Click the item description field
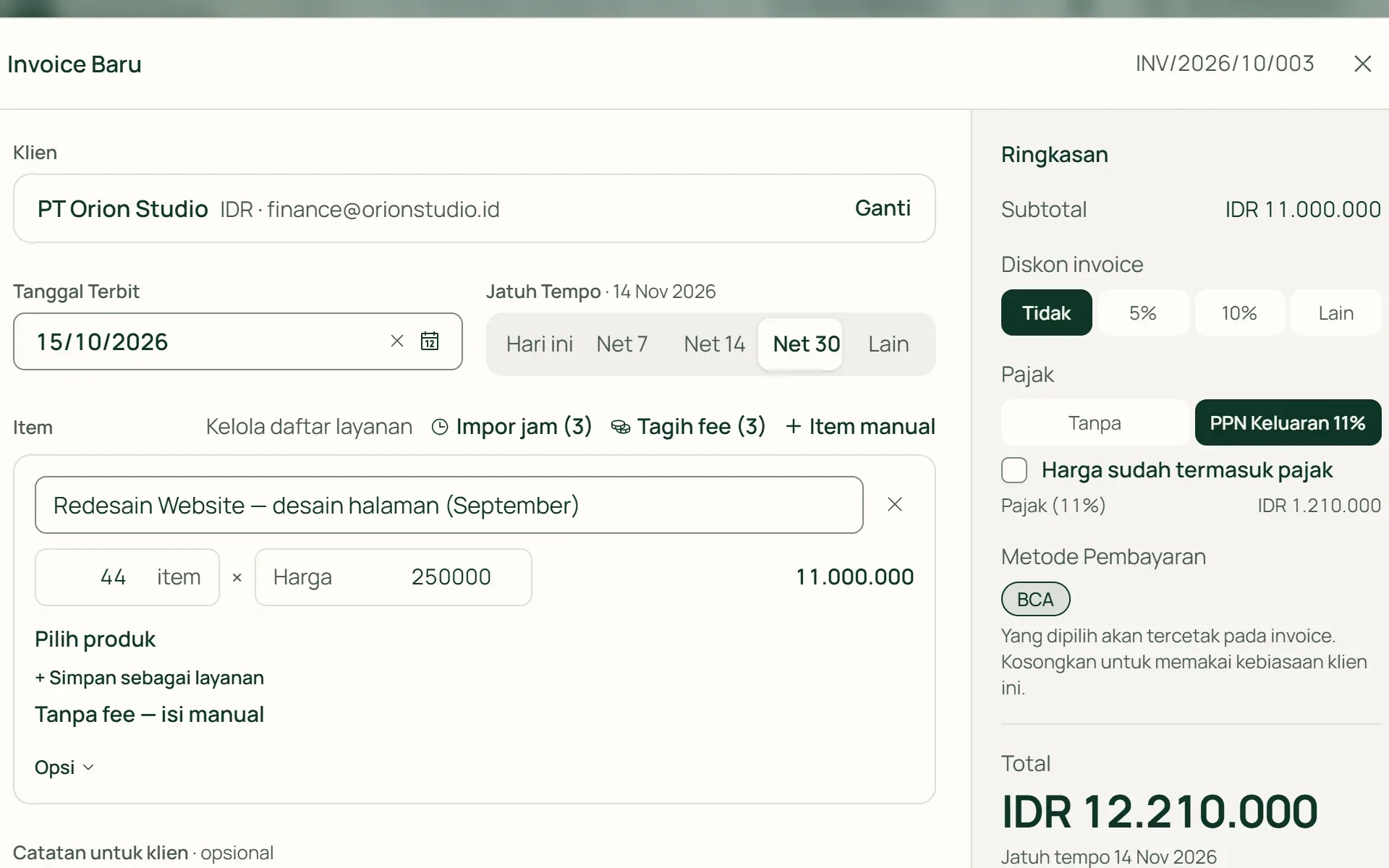 point(449,505)
